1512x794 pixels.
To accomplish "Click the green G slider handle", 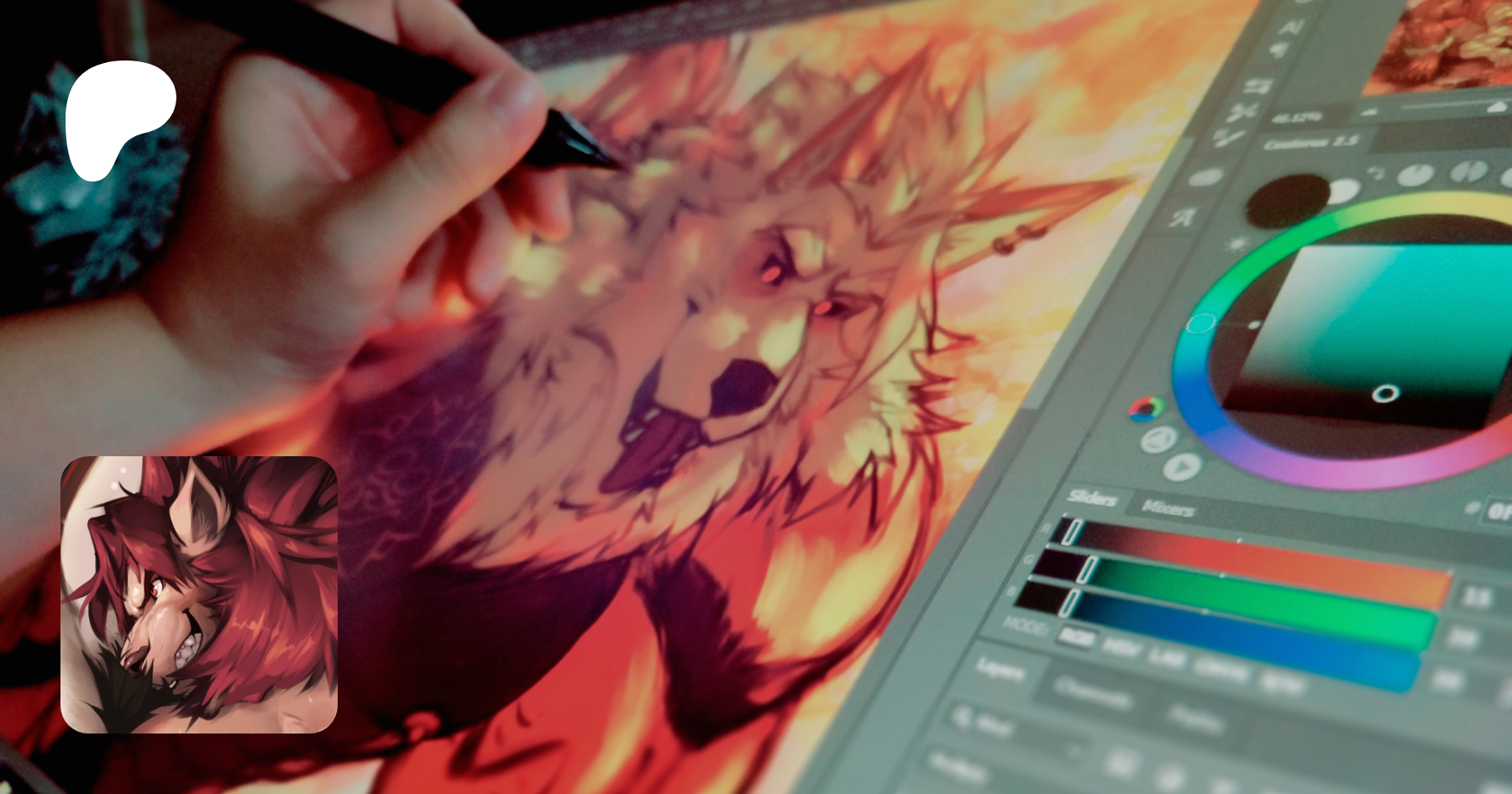I will coord(1088,569).
